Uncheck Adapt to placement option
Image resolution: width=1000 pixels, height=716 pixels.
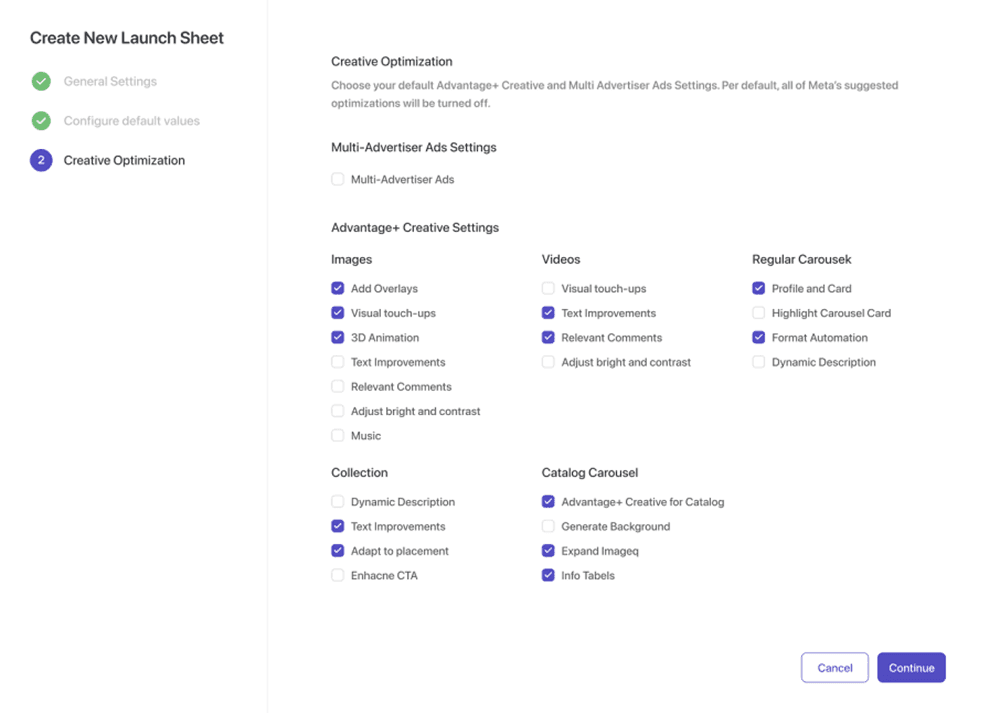pyautogui.click(x=337, y=551)
